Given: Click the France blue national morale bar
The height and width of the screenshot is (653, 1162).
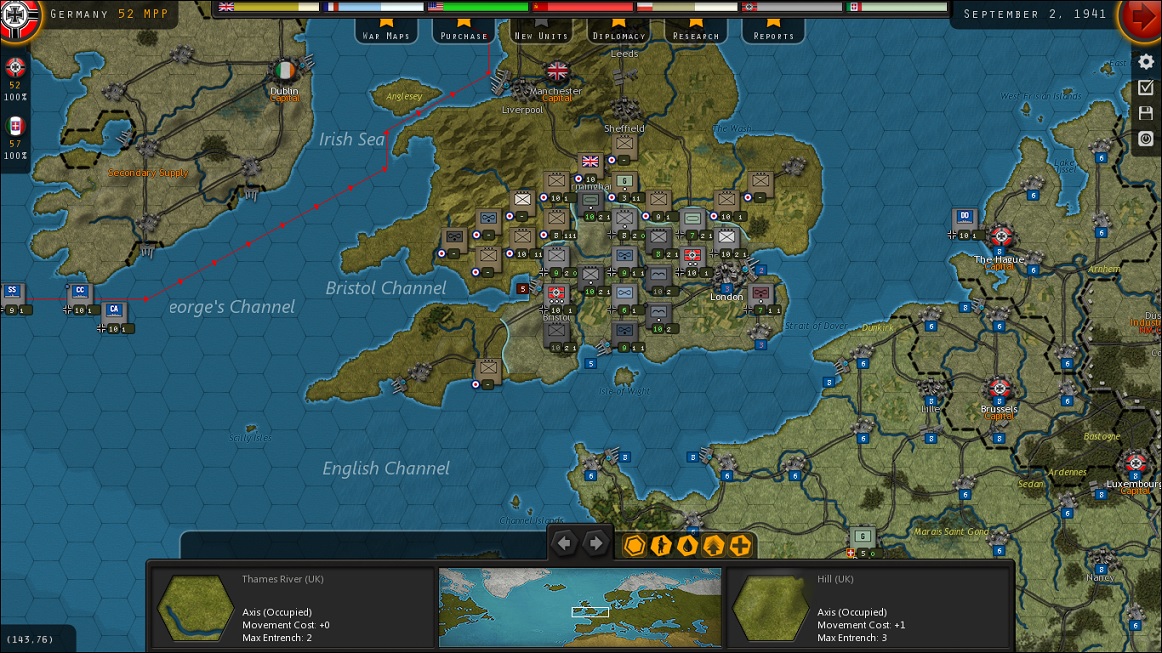Looking at the screenshot, I should tap(374, 7).
